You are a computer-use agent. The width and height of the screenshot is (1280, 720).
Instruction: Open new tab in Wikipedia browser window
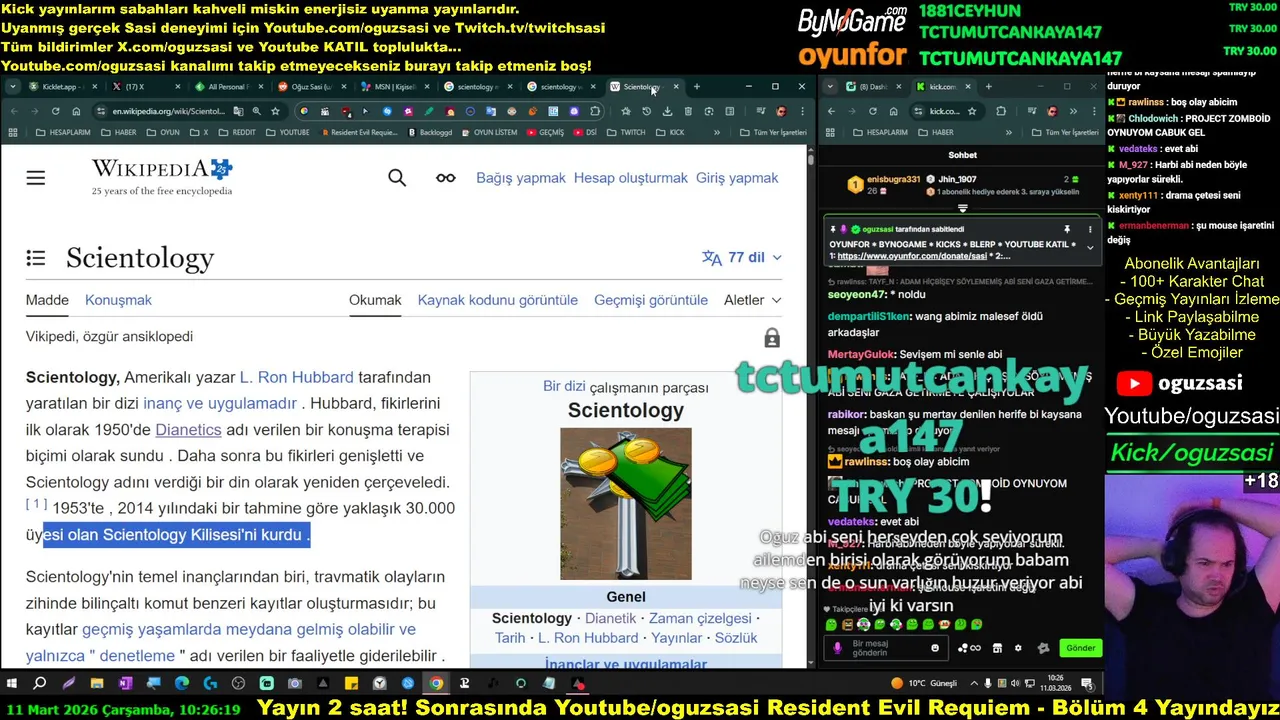[x=697, y=87]
